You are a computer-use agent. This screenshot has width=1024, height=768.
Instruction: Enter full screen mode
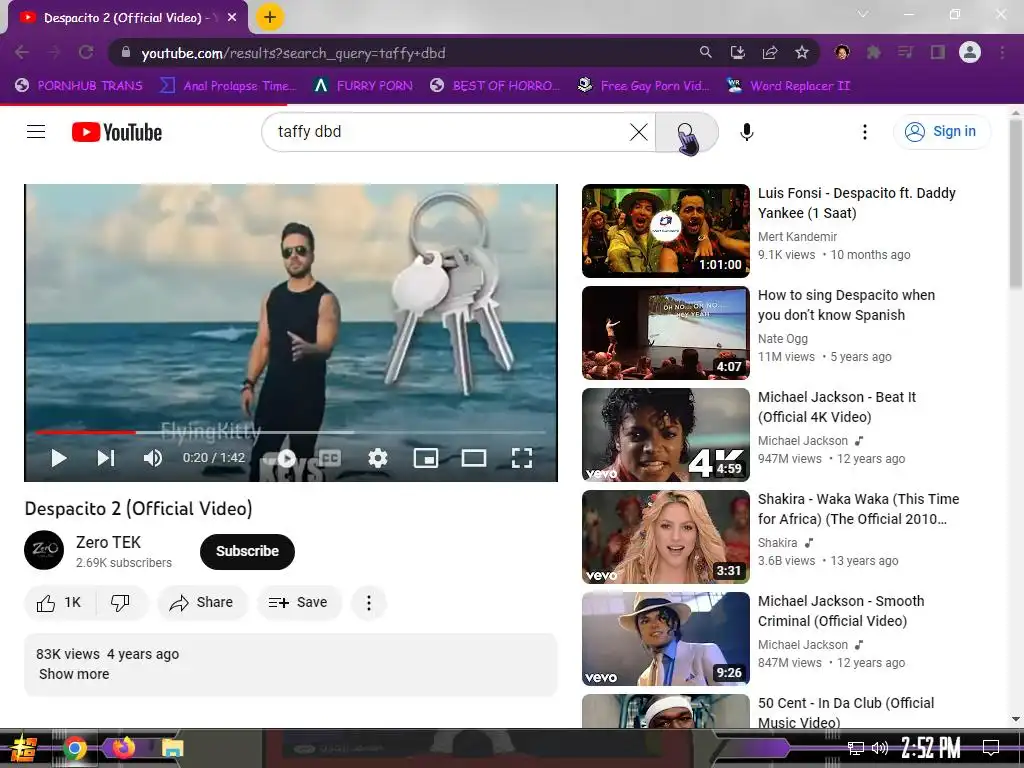(x=522, y=458)
